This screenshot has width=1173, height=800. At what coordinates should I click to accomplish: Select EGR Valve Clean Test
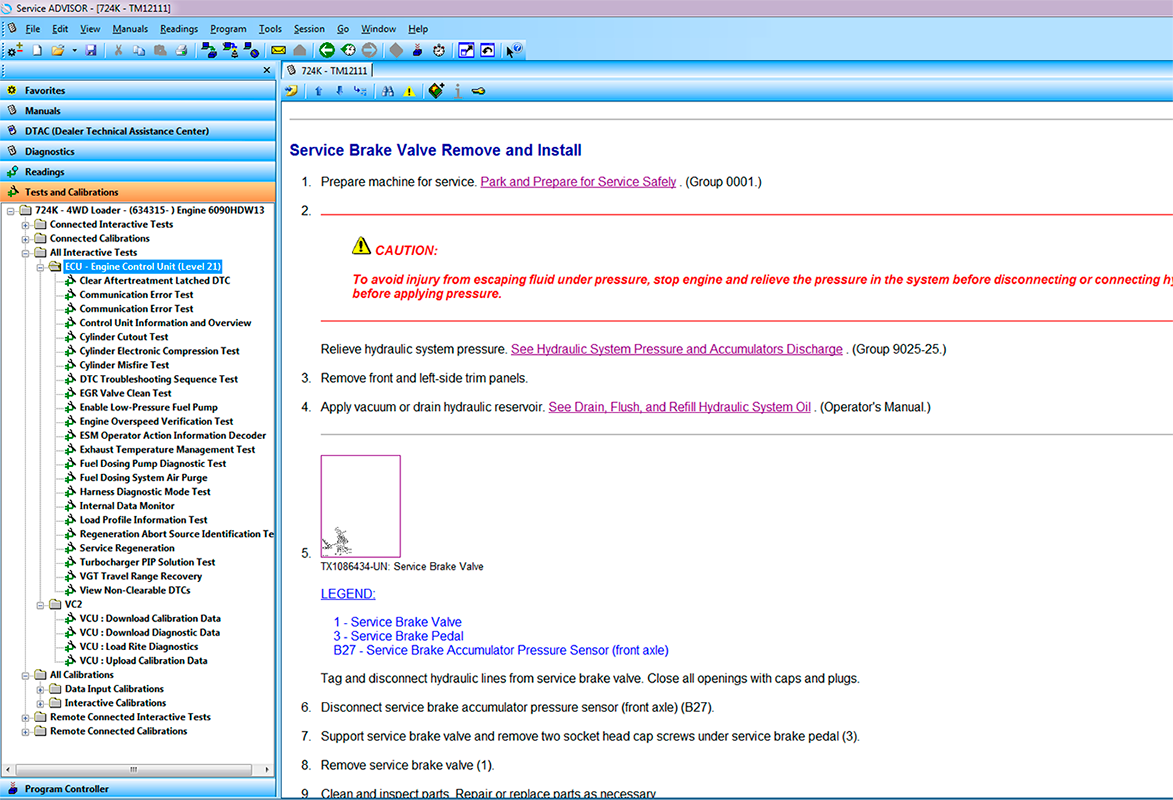point(125,393)
